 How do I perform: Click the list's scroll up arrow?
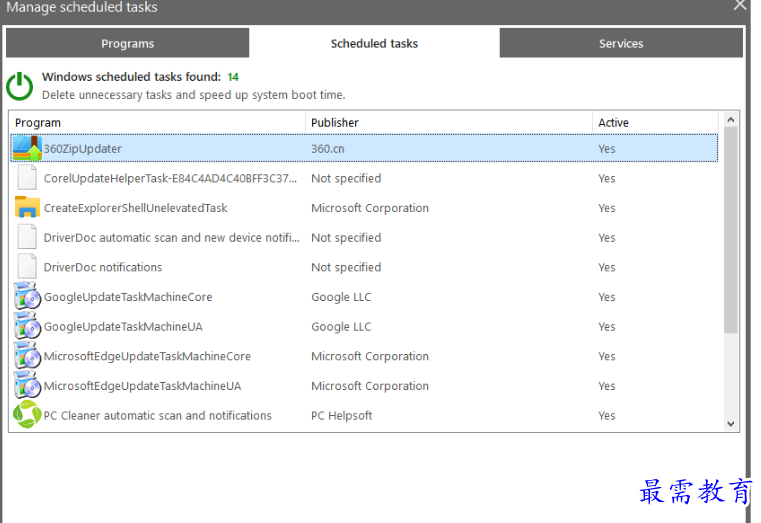731,120
